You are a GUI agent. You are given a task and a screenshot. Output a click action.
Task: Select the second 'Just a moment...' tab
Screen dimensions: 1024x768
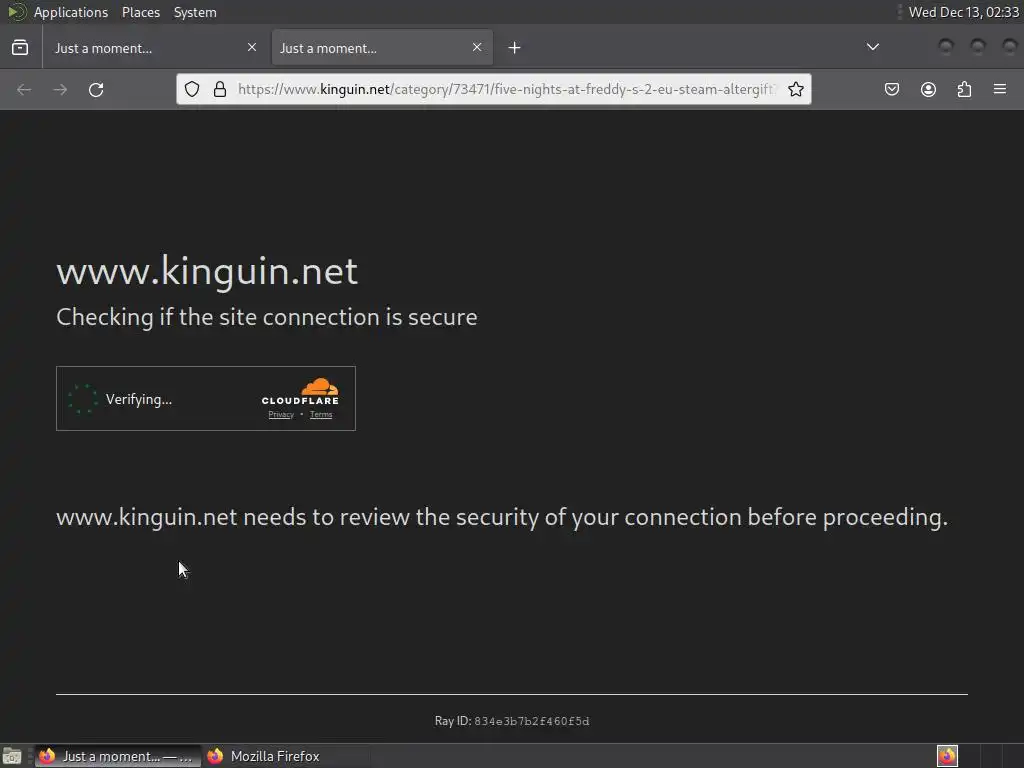pyautogui.click(x=382, y=48)
